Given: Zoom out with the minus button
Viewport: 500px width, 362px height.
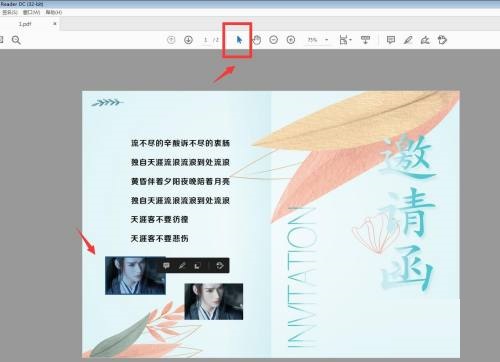Looking at the screenshot, I should (x=273, y=40).
